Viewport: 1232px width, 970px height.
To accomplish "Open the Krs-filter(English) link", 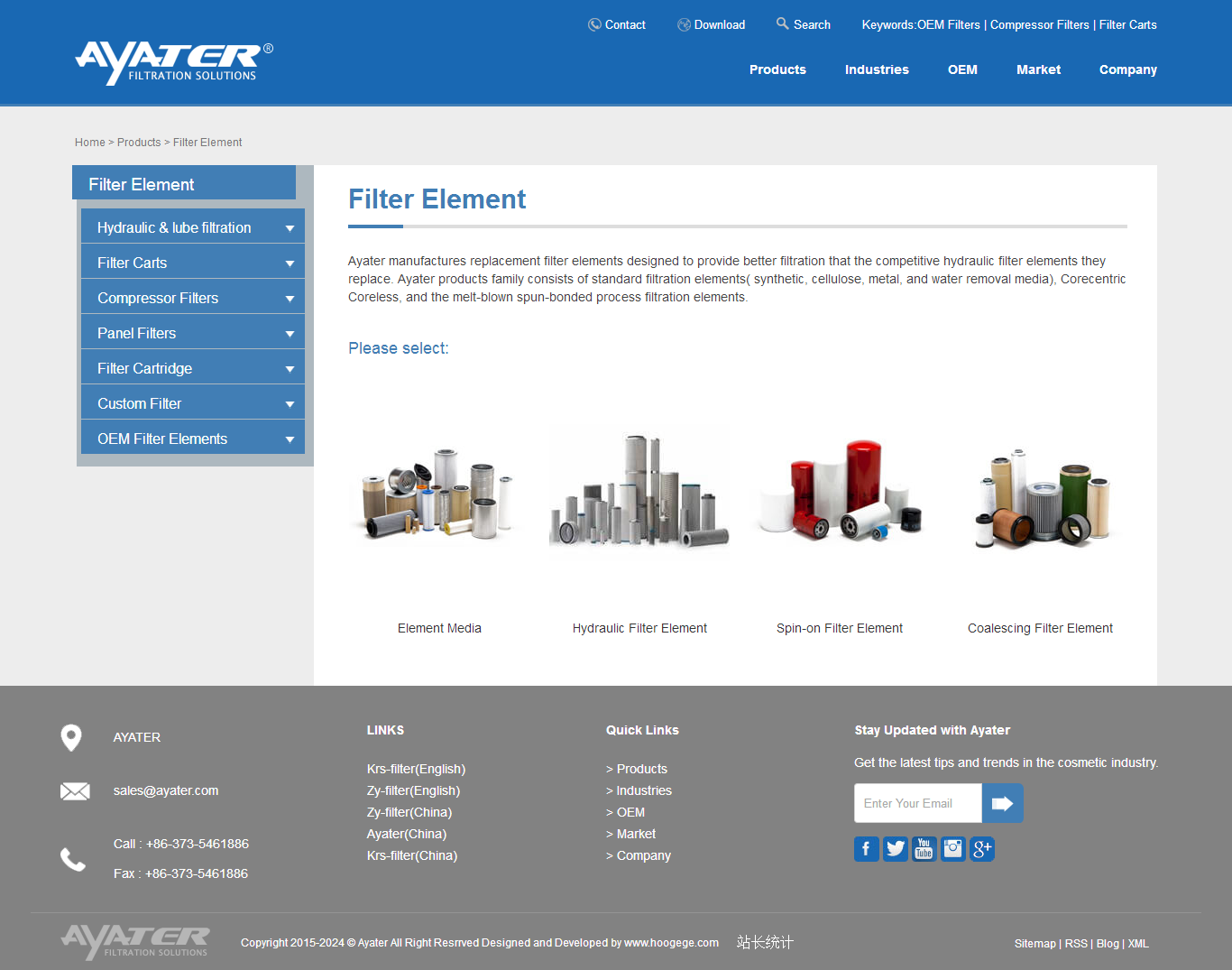I will [416, 769].
